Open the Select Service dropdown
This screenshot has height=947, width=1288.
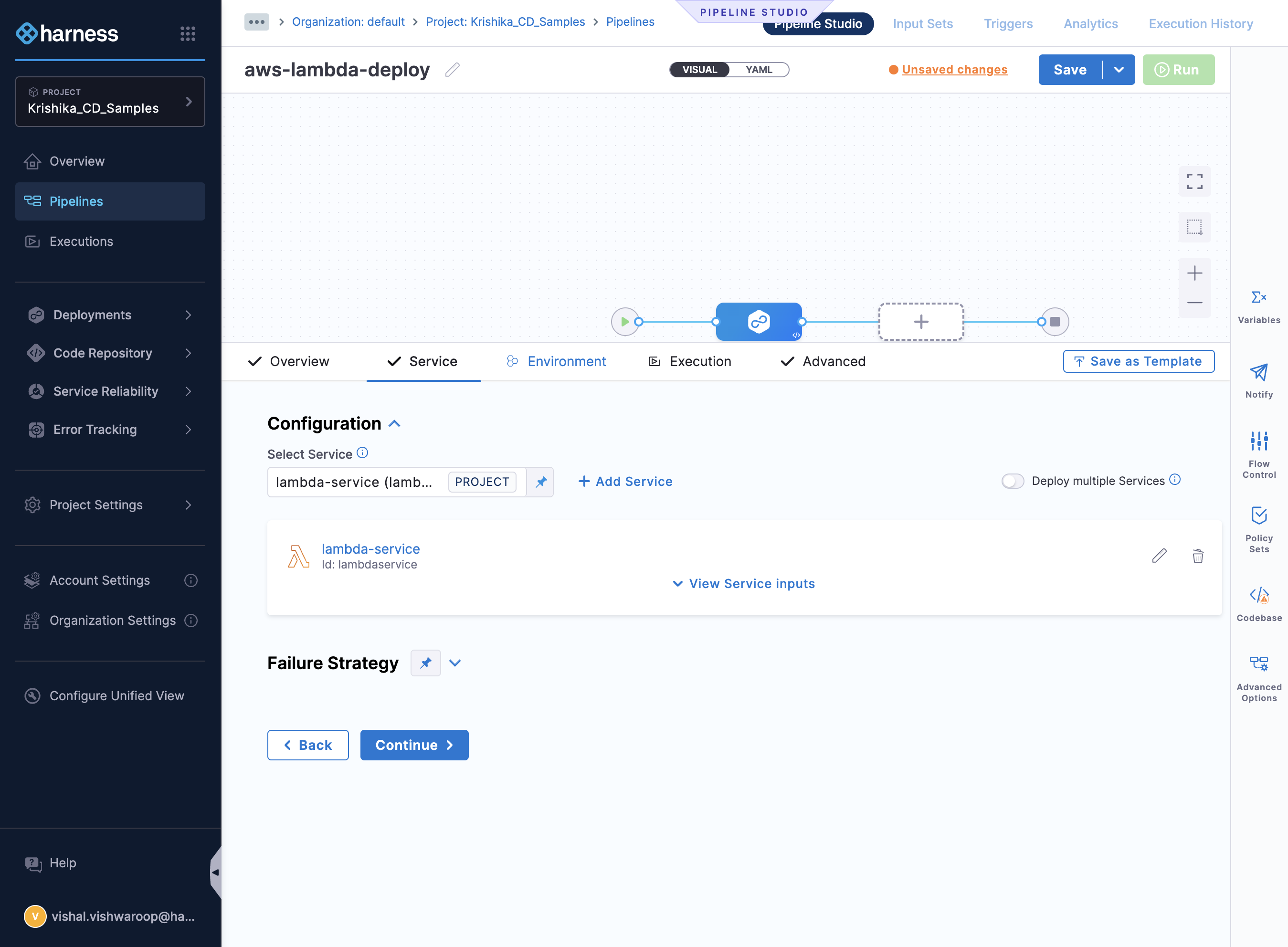[397, 482]
